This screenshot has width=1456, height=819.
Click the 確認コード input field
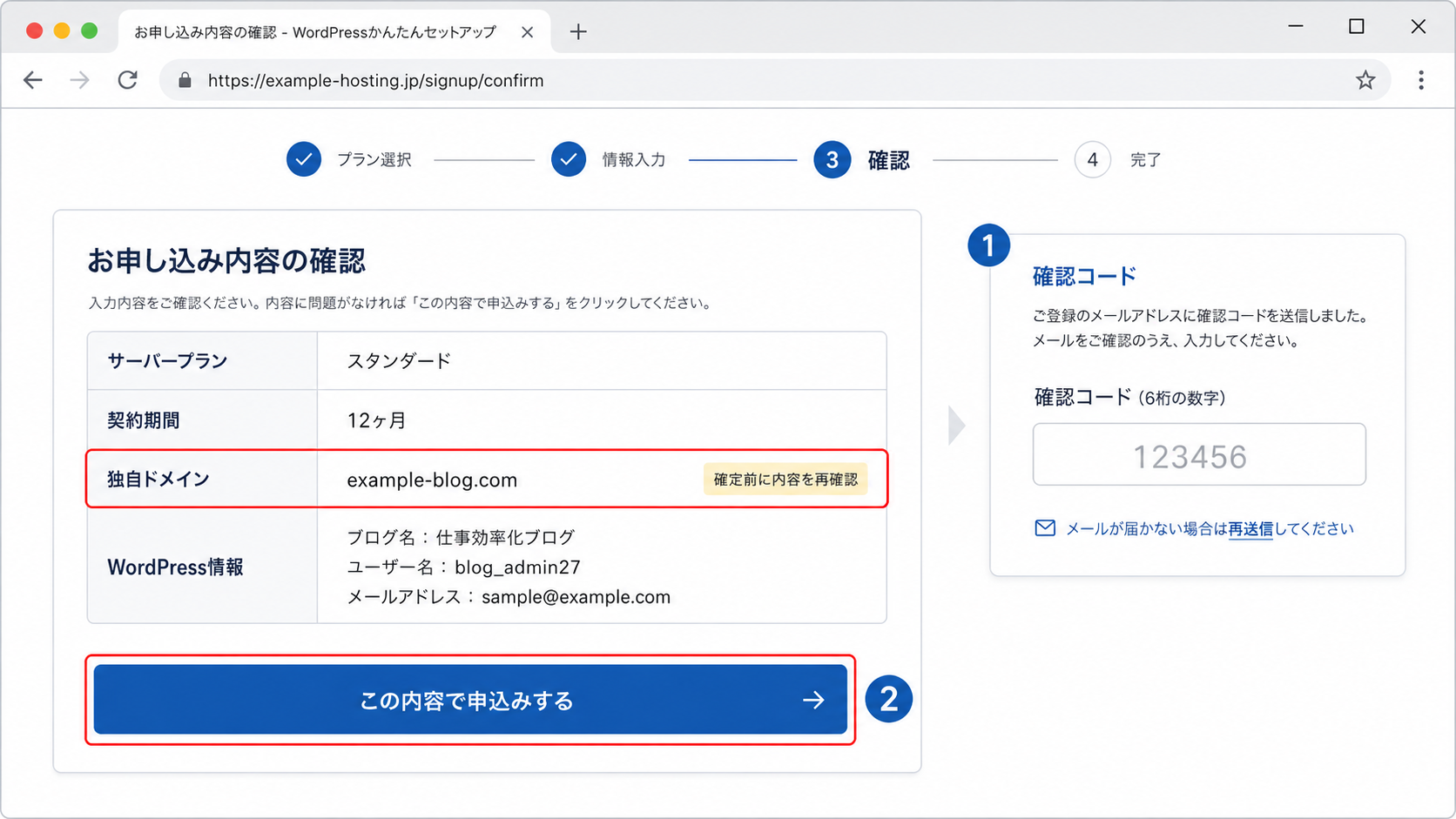click(x=1199, y=454)
